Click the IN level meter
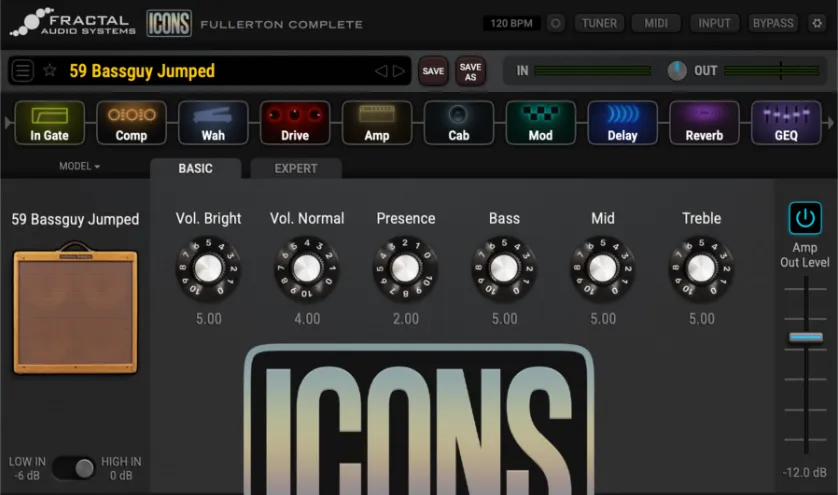This screenshot has height=495, width=838. click(x=592, y=71)
